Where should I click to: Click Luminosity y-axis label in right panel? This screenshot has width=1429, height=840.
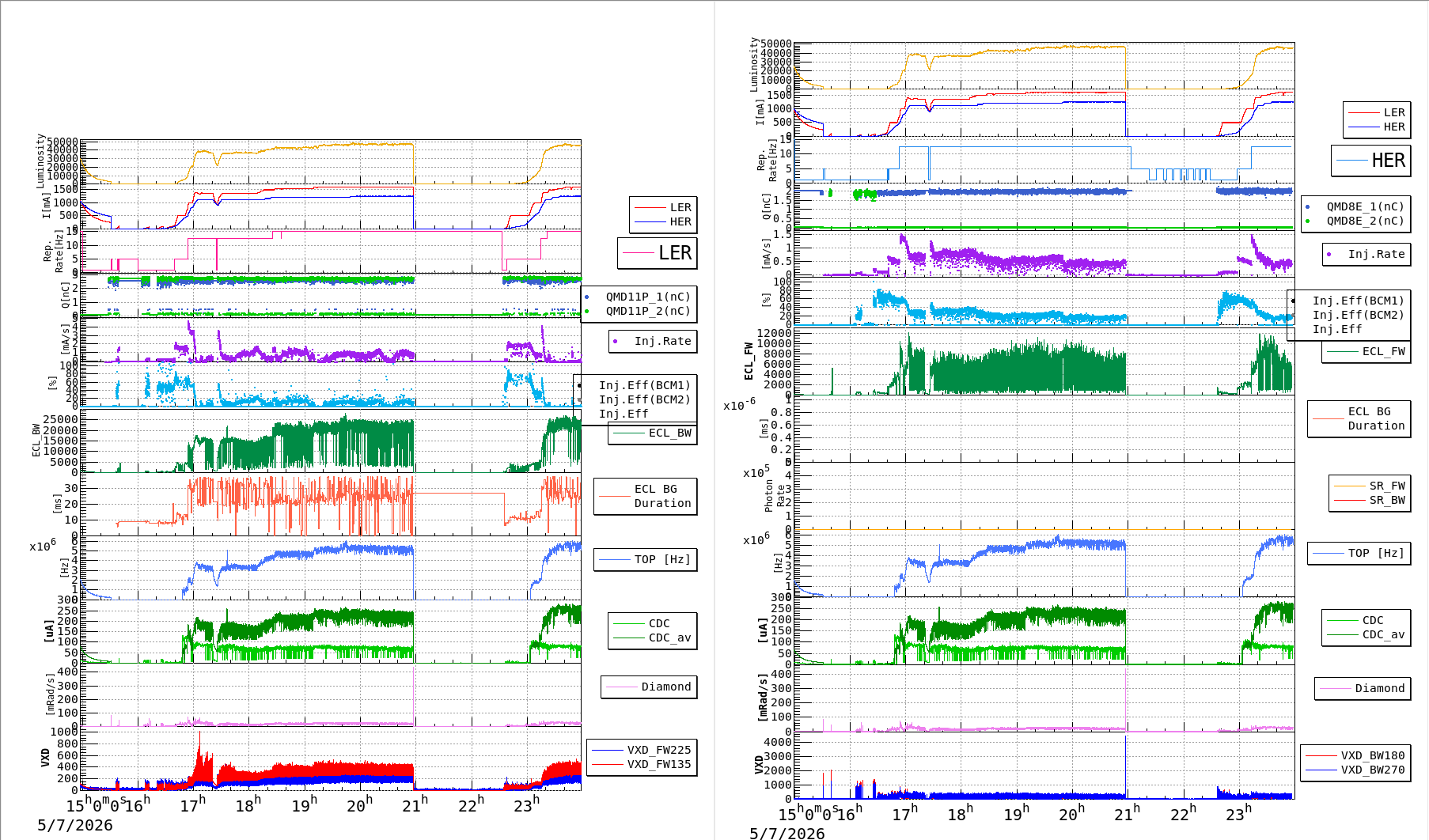754,65
